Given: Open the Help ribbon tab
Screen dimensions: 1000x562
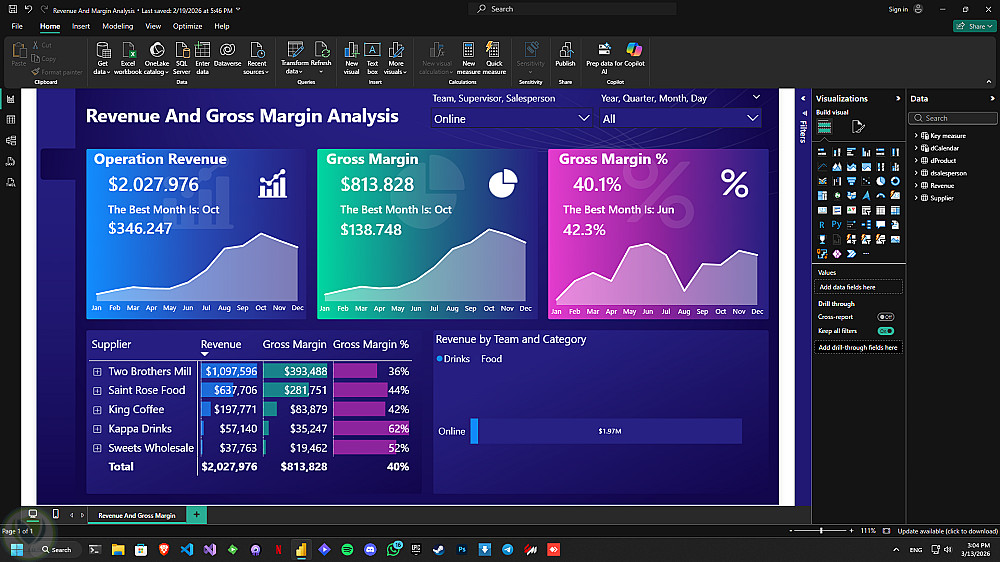Looking at the screenshot, I should (222, 26).
